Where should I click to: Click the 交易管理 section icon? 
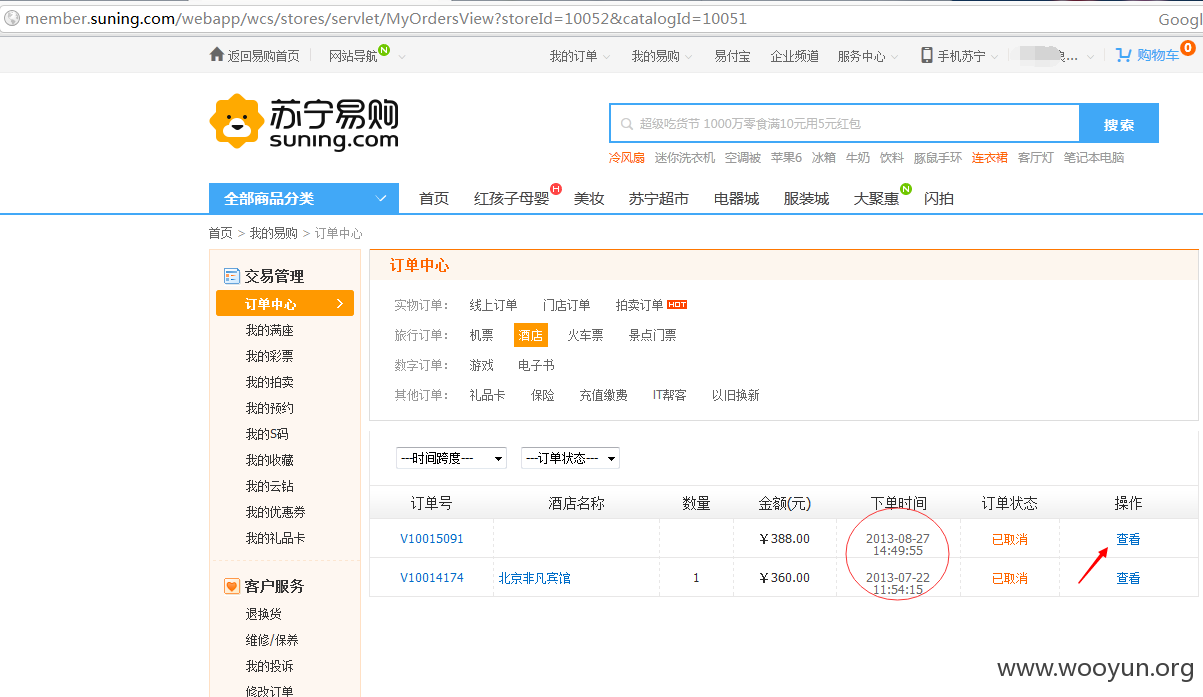[232, 276]
